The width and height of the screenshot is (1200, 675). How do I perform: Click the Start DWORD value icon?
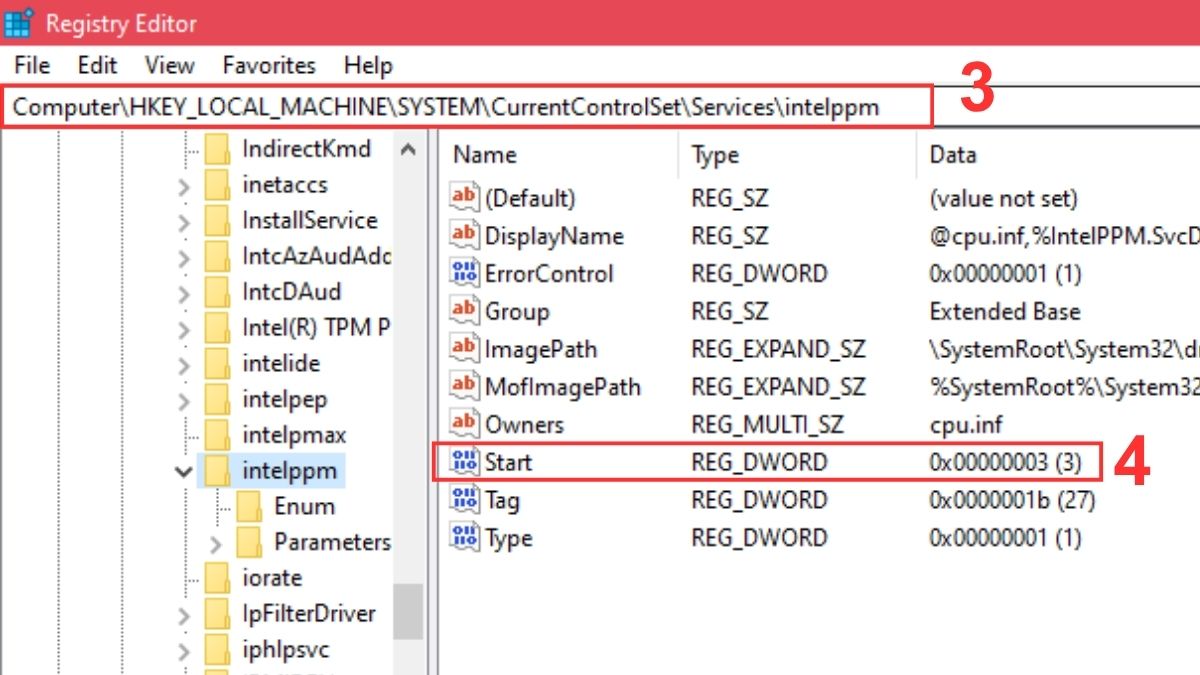coord(465,462)
